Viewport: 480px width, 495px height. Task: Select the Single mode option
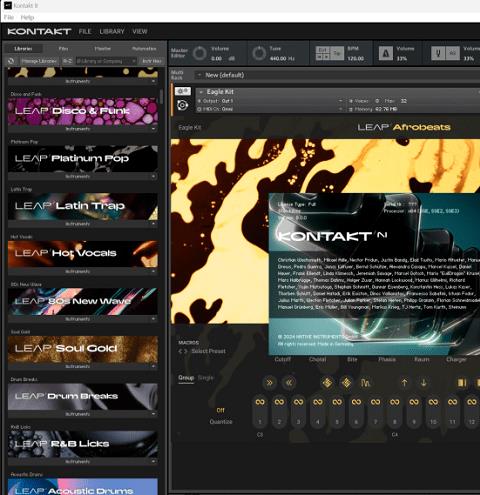(206, 378)
